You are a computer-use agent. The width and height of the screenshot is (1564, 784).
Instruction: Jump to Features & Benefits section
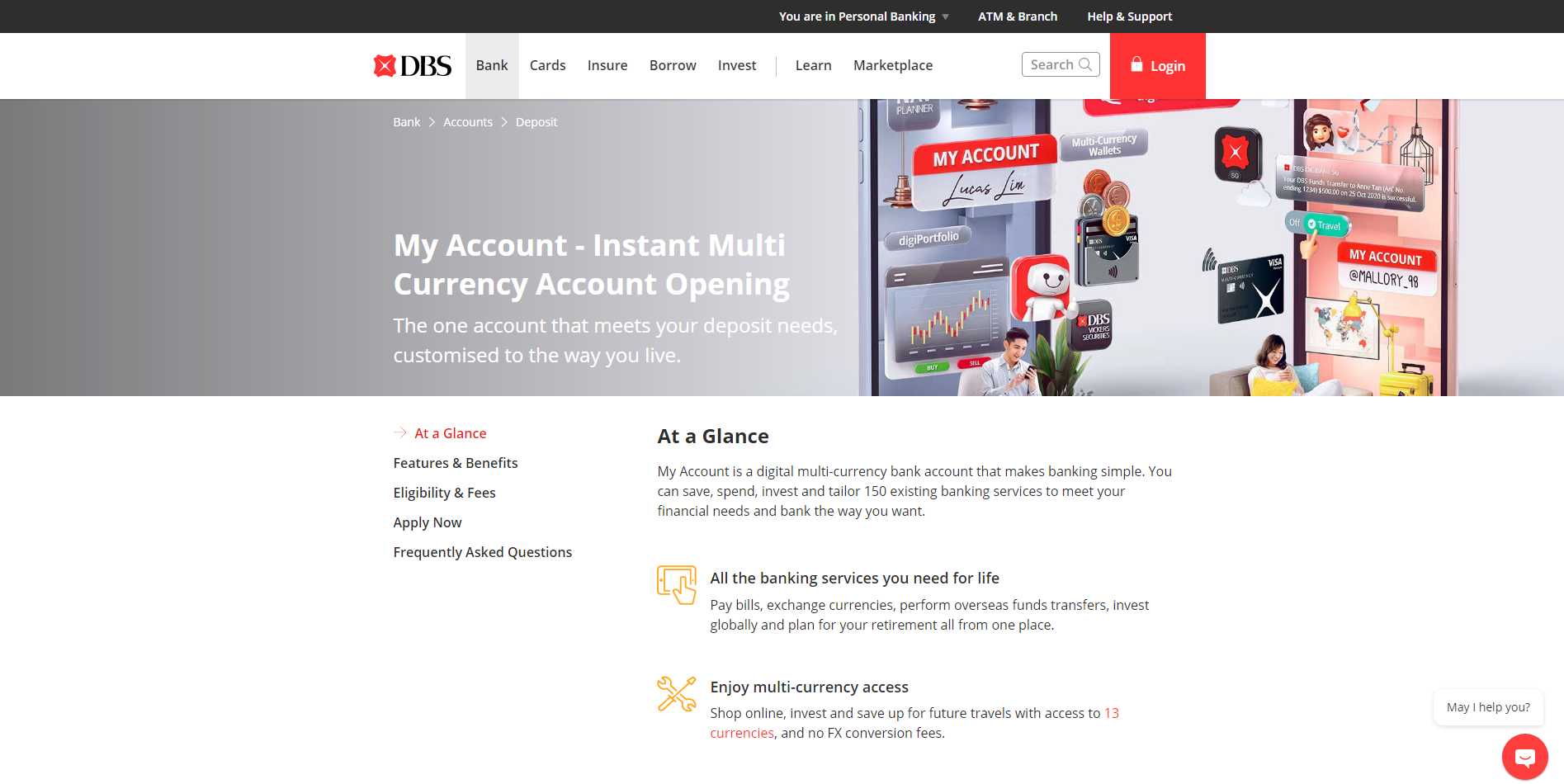pyautogui.click(x=456, y=463)
